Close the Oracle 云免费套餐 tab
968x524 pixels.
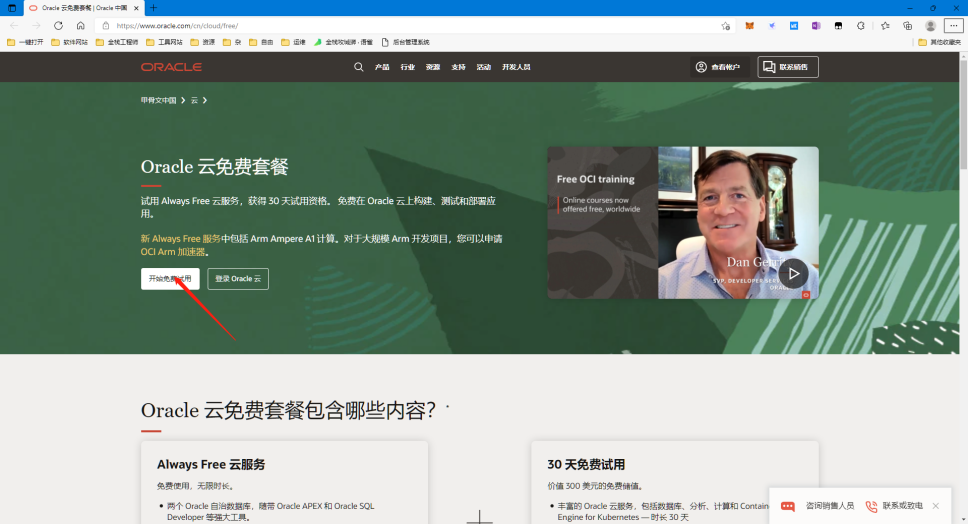pyautogui.click(x=136, y=8)
